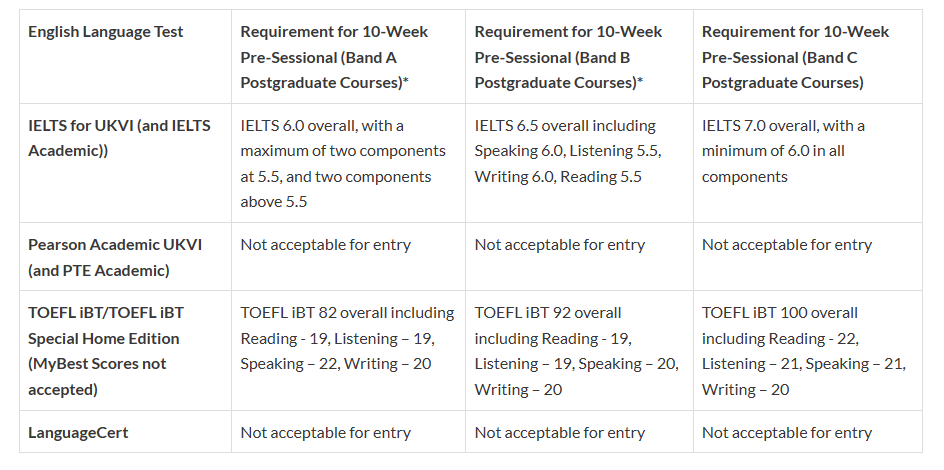The width and height of the screenshot is (944, 470).
Task: Click the "IELTS 6.5 overall" requirement cell
Action: [x=568, y=151]
